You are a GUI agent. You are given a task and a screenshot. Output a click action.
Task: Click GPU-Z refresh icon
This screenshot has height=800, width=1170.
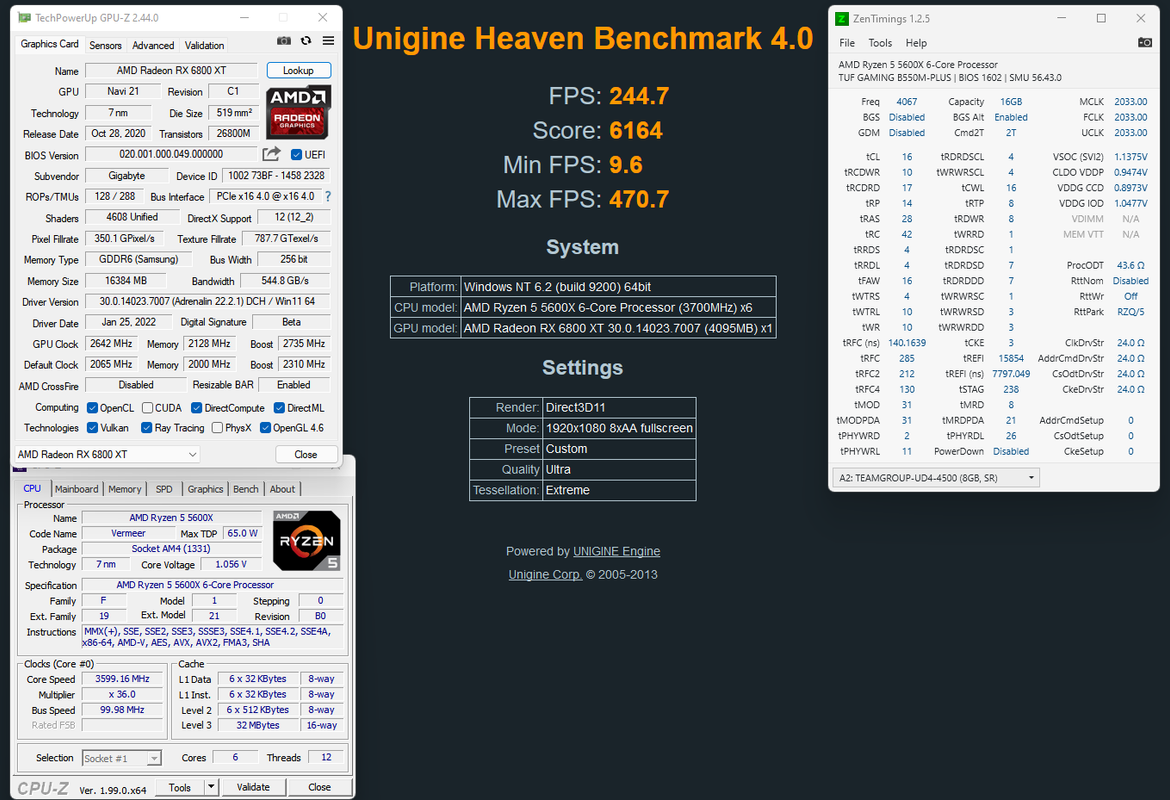(306, 41)
